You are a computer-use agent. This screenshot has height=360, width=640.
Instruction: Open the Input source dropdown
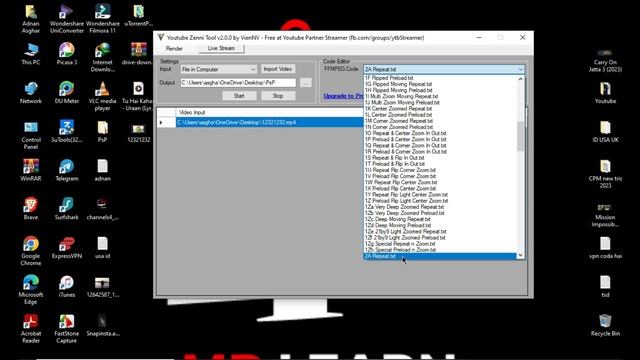point(218,69)
